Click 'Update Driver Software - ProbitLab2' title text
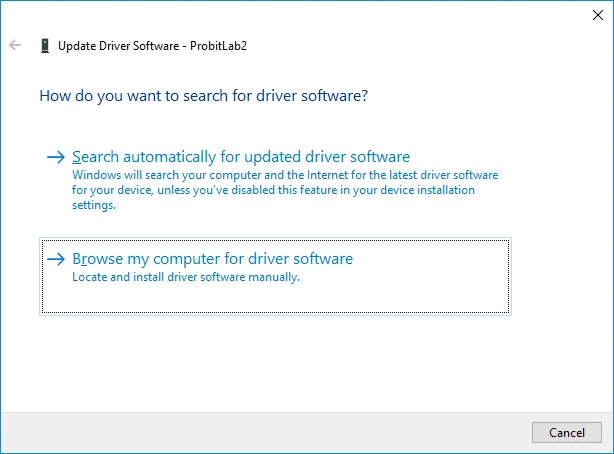614x454 pixels. point(152,46)
